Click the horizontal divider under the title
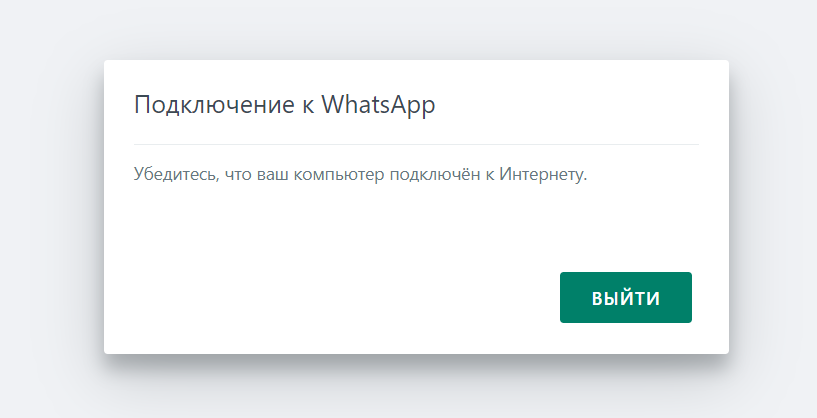817x418 pixels. (416, 144)
